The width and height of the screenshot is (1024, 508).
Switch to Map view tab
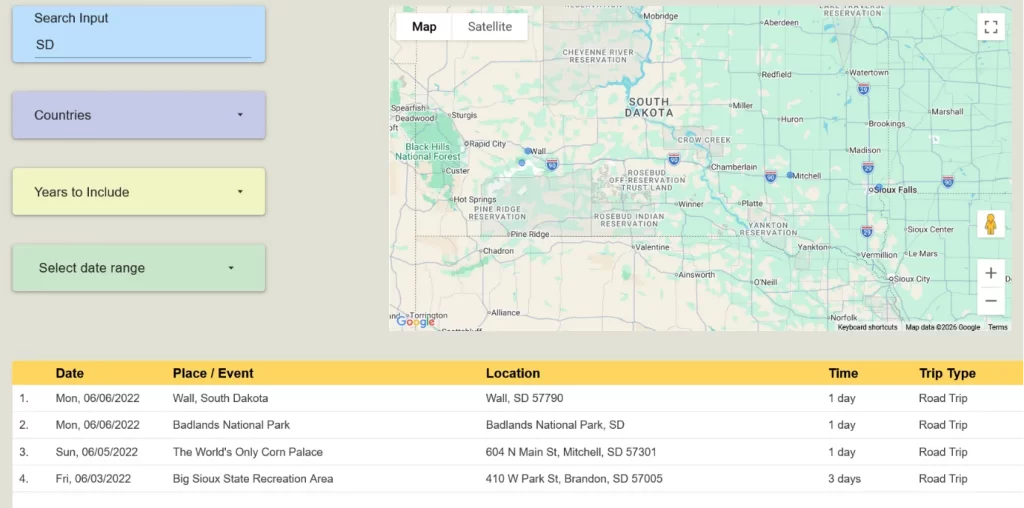tap(424, 27)
